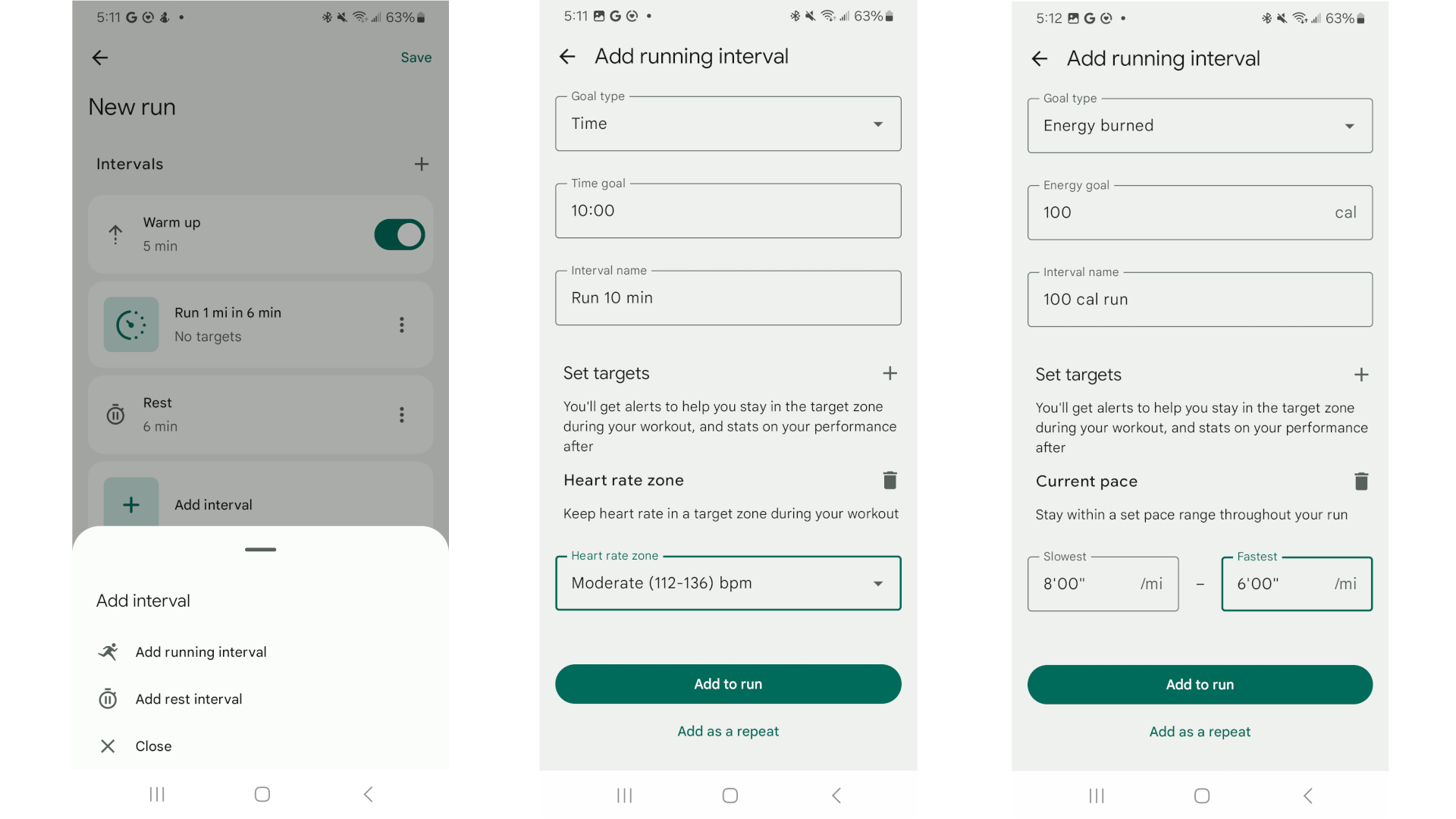
Task: Click the trash delete icon on Heart rate zone
Action: pyautogui.click(x=887, y=480)
